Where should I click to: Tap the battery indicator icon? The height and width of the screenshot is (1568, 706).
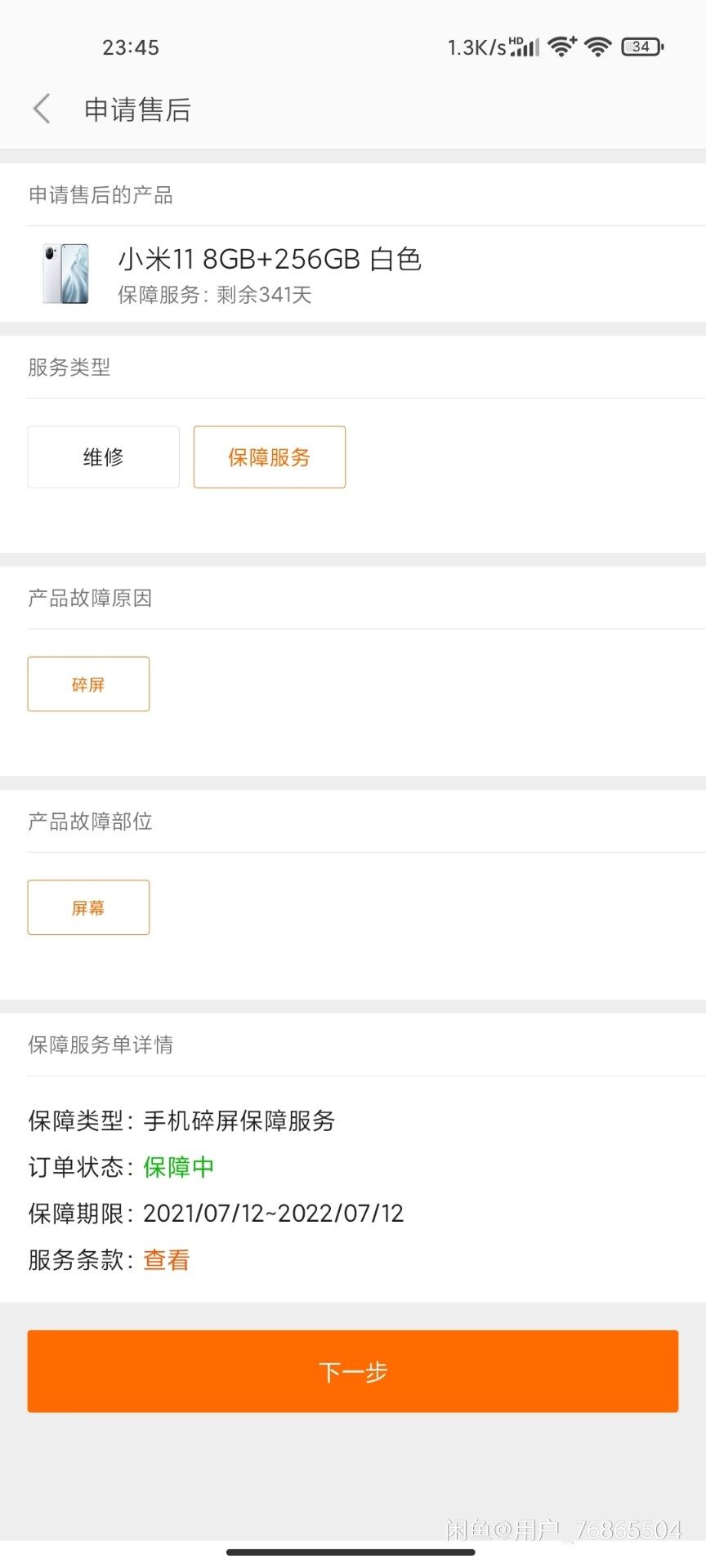point(642,47)
